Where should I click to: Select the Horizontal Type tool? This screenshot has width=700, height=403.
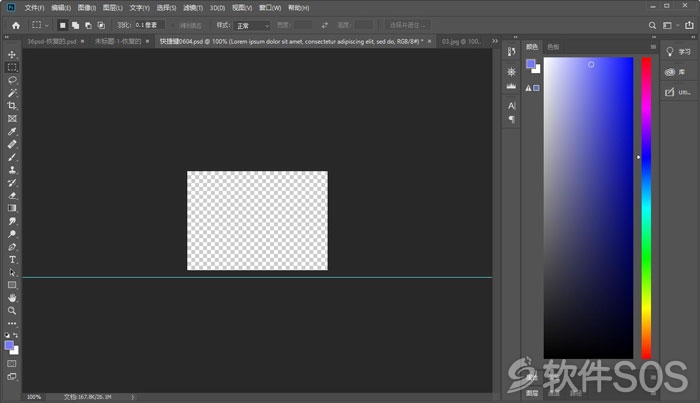[12, 260]
